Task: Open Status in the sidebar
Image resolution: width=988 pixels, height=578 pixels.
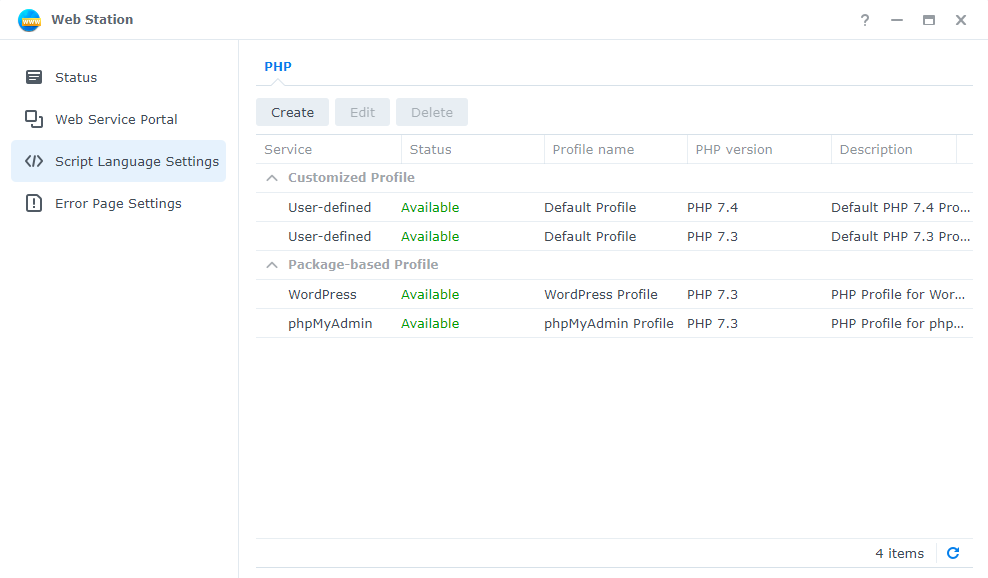Action: pyautogui.click(x=118, y=77)
